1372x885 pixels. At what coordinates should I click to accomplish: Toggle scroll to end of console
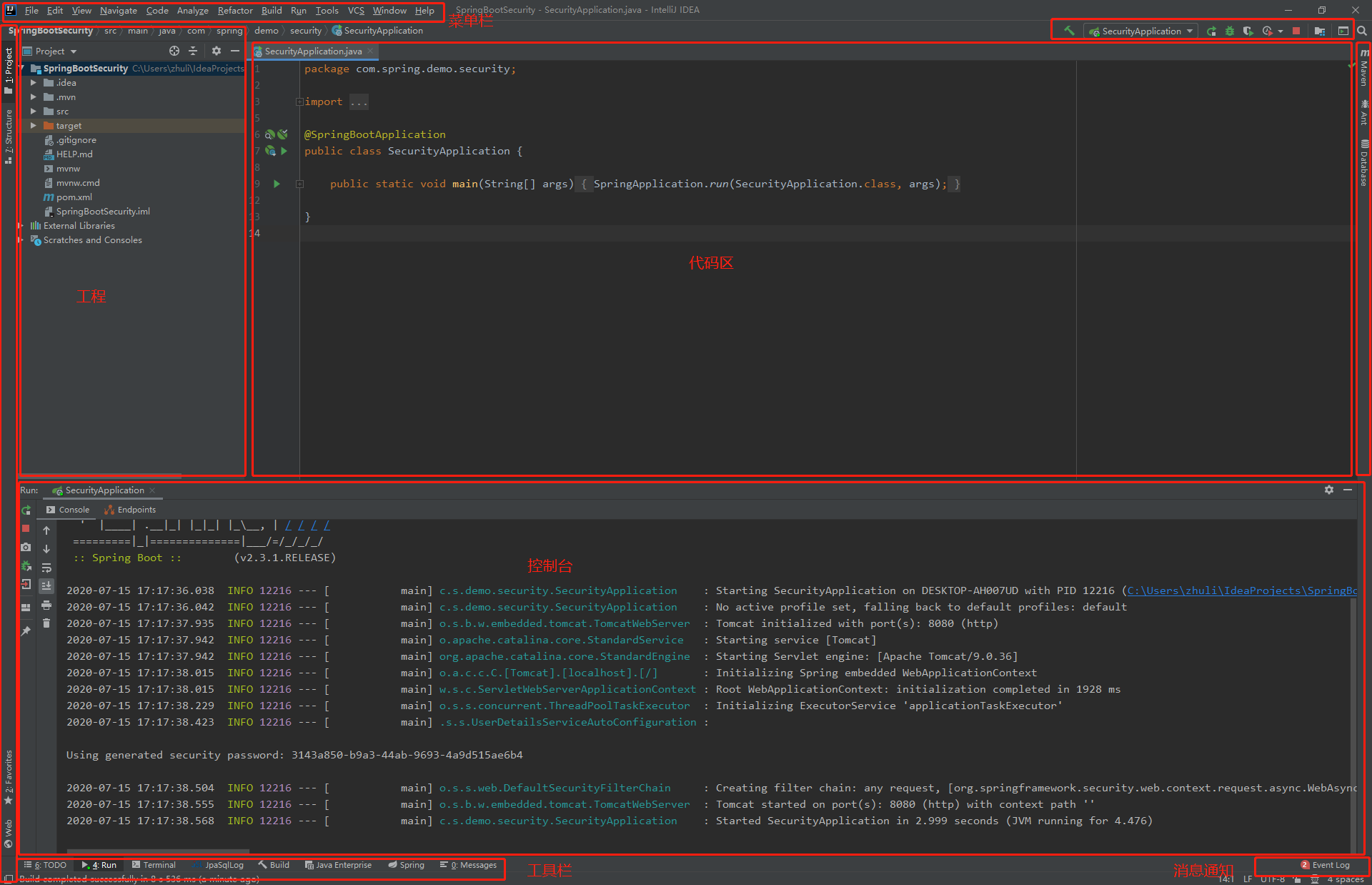46,586
